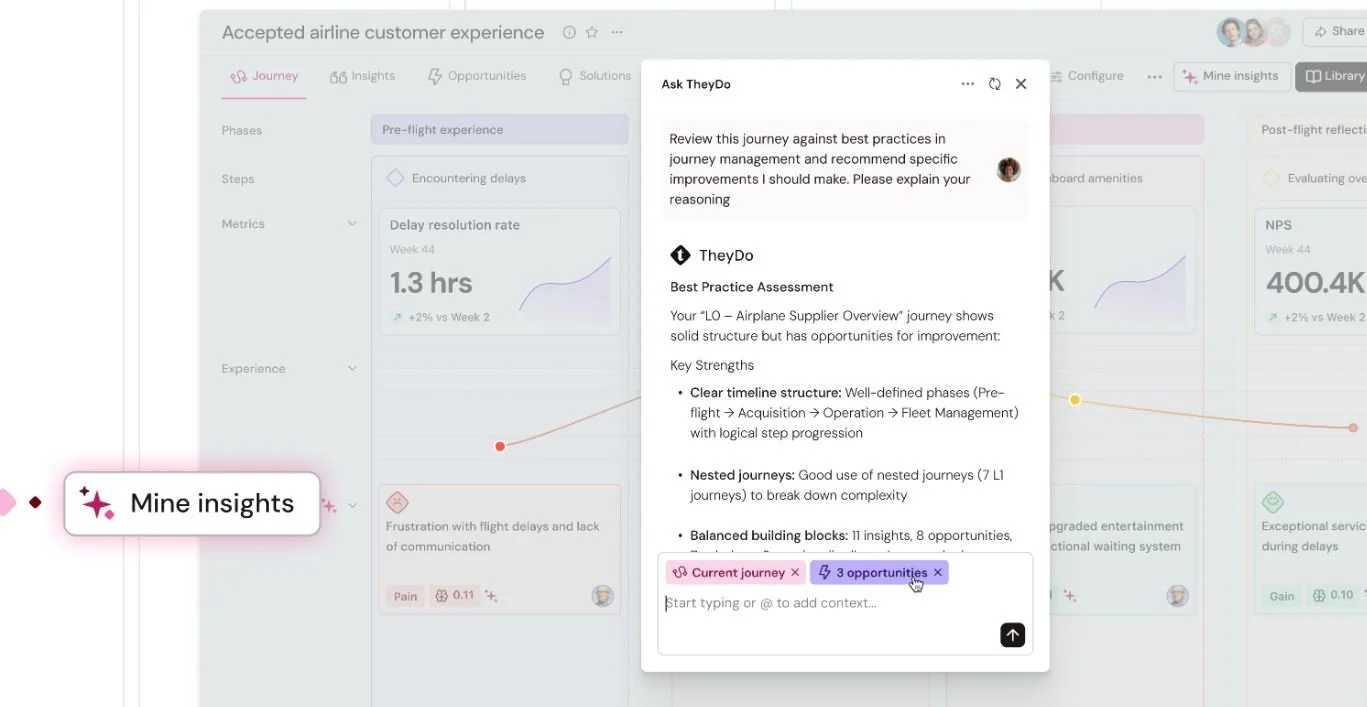1367x707 pixels.
Task: Remove the 3 opportunities context chip
Action: click(937, 573)
